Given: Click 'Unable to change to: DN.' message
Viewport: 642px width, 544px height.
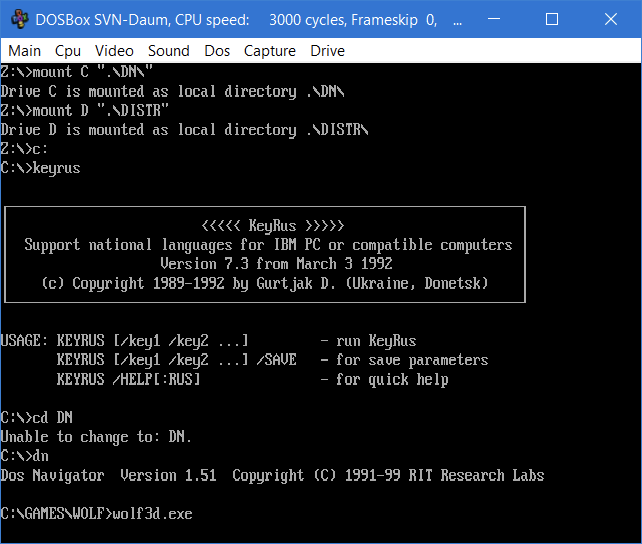Looking at the screenshot, I should pyautogui.click(x=96, y=437).
